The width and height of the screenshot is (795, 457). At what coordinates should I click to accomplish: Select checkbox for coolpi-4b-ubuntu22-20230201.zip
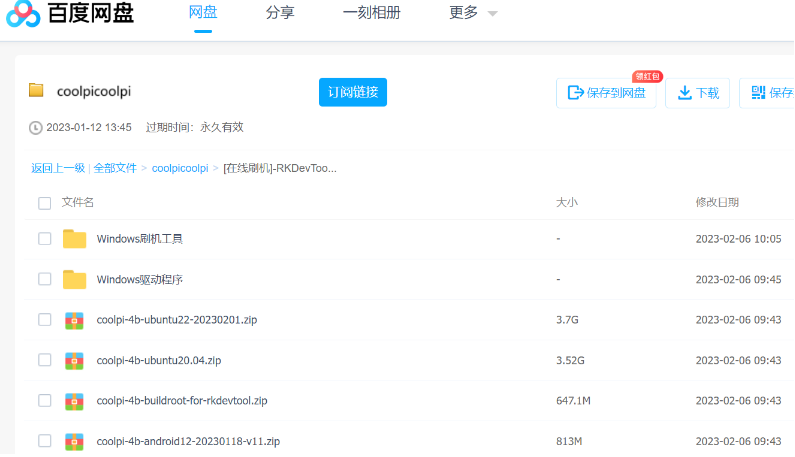(45, 320)
